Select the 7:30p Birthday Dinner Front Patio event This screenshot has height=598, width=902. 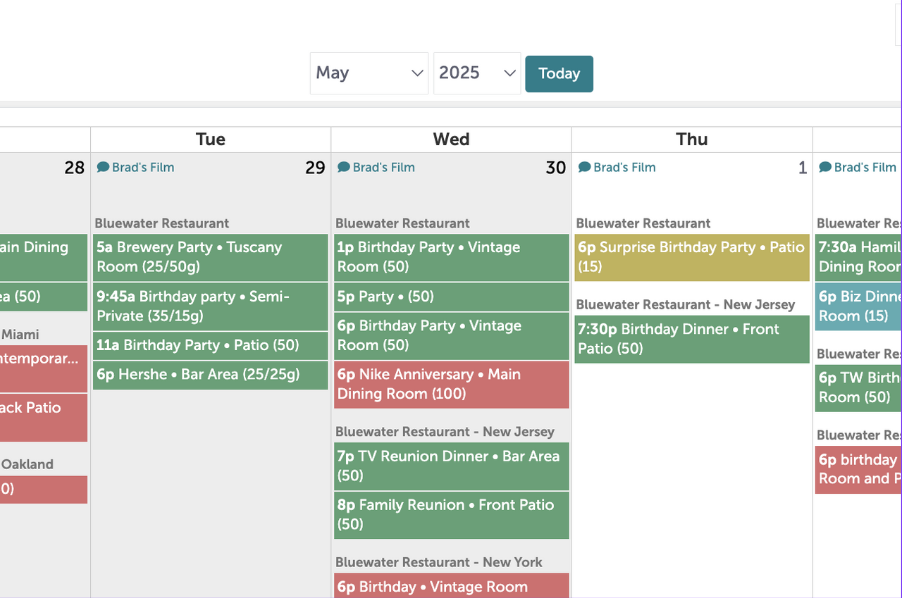pos(691,339)
